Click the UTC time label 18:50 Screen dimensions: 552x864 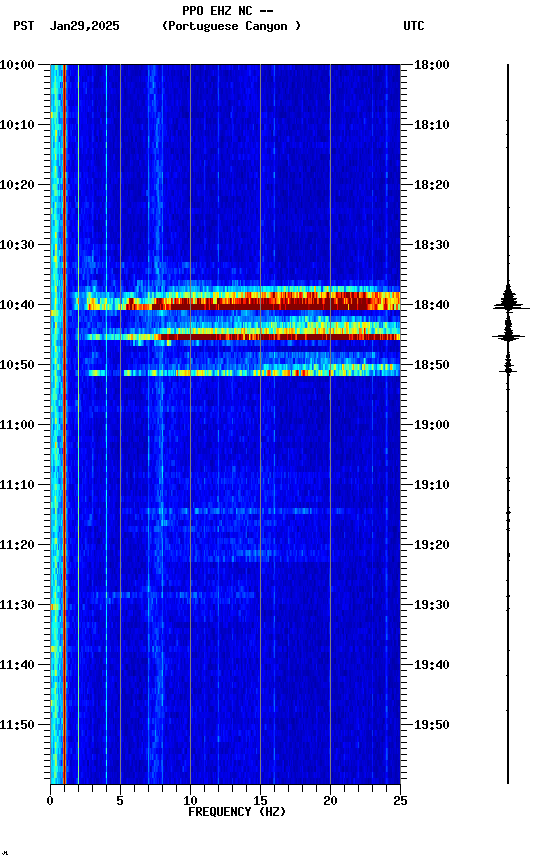tap(432, 365)
